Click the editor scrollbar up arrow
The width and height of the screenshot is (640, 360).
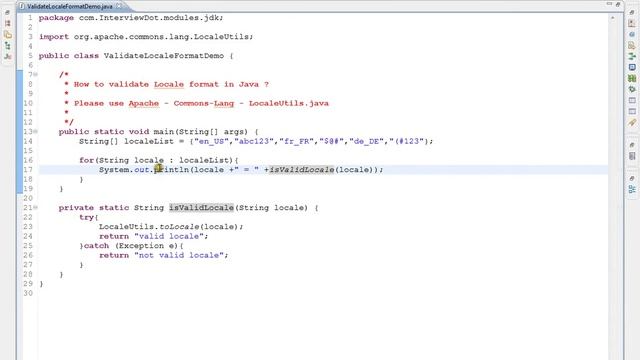coord(613,18)
